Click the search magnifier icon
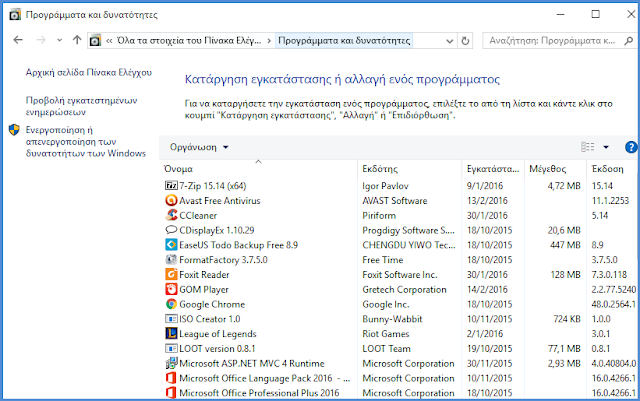Image resolution: width=640 pixels, height=401 pixels. [629, 41]
